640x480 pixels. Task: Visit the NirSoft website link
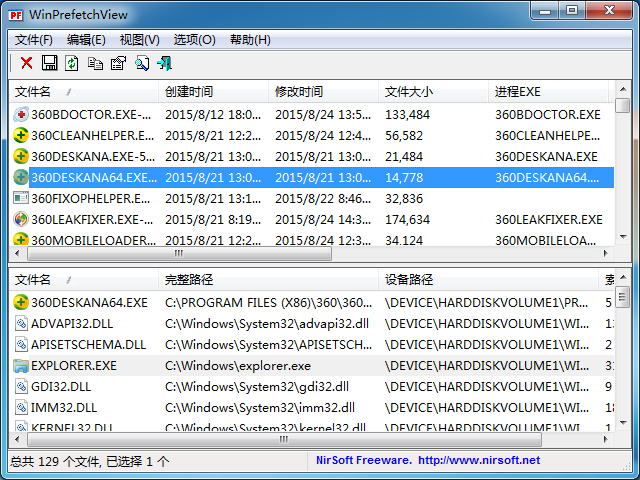click(478, 461)
